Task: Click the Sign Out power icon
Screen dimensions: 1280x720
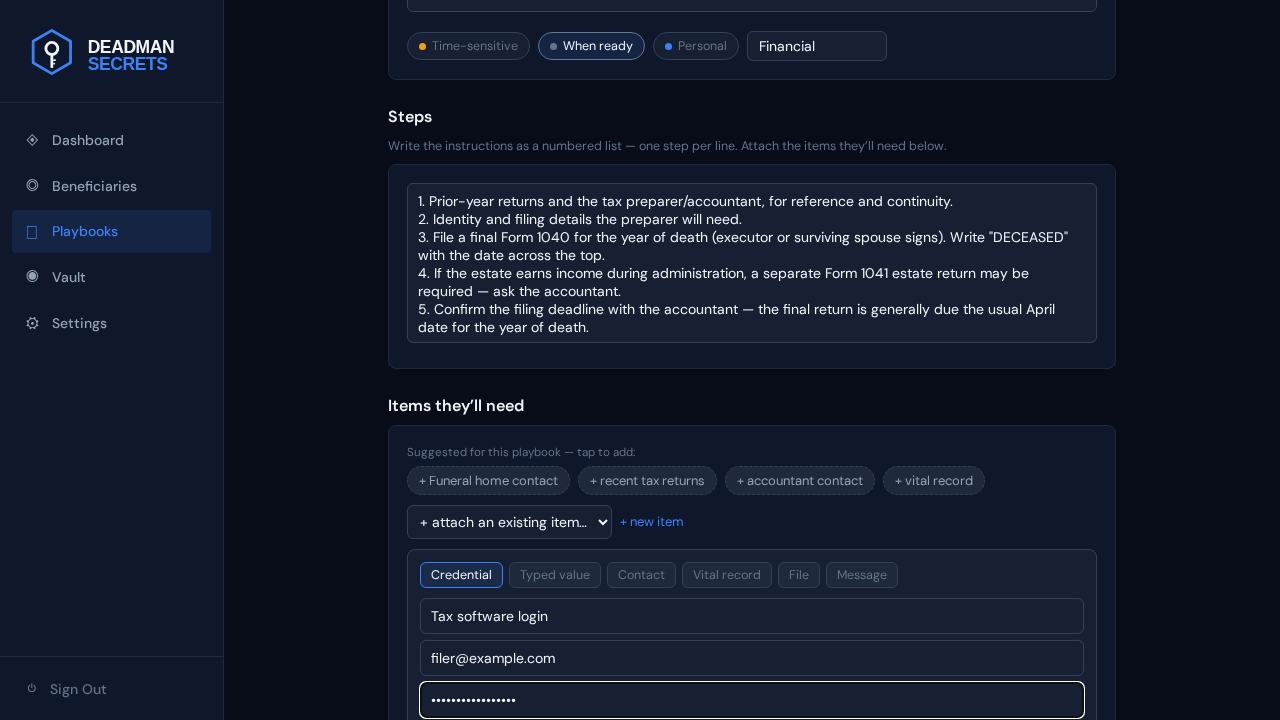Action: coord(32,688)
